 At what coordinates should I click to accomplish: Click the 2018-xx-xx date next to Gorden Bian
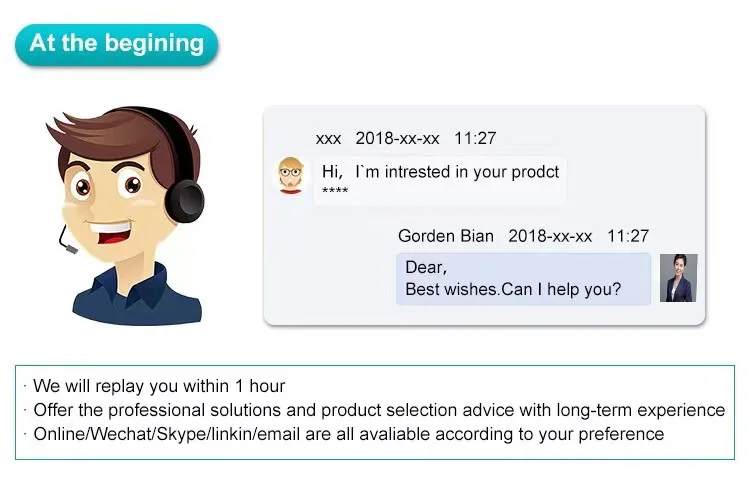point(550,237)
